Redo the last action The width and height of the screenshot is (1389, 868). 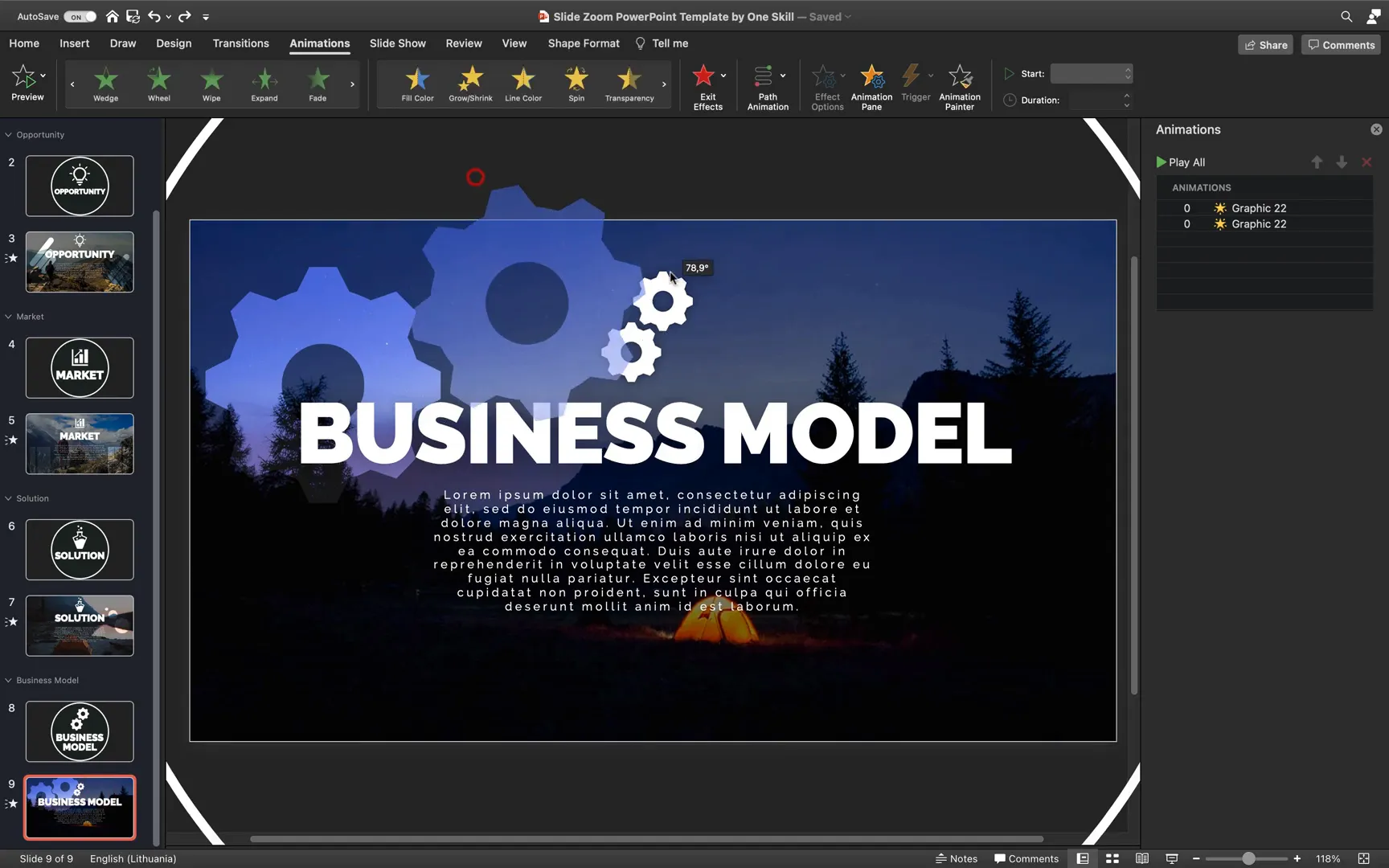tap(185, 16)
